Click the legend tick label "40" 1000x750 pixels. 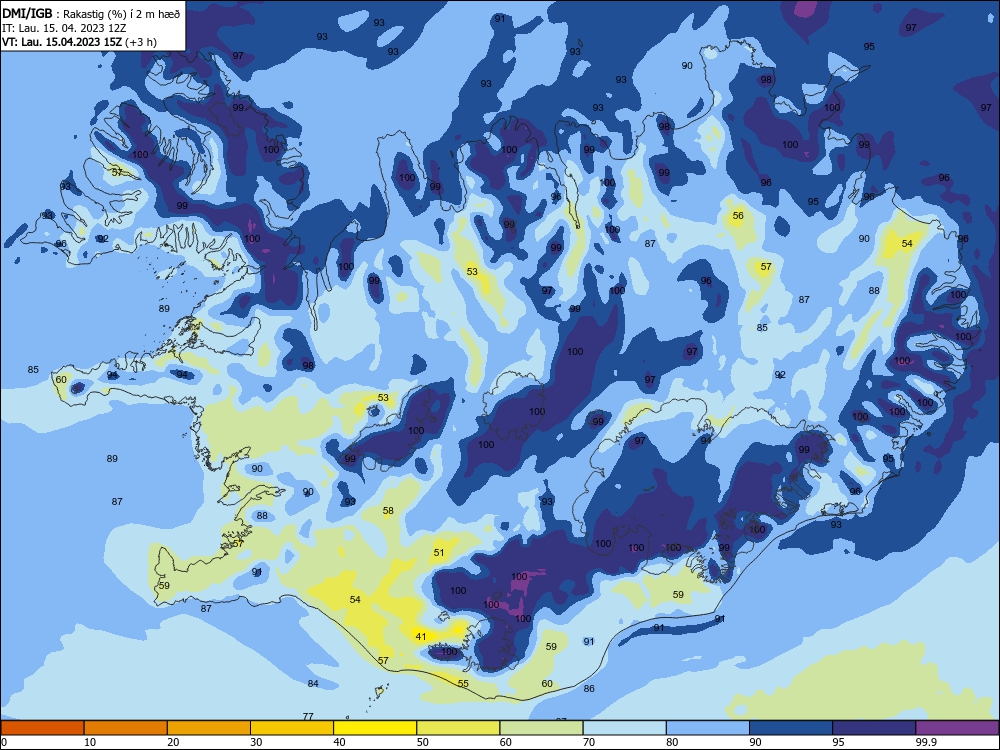(x=340, y=742)
